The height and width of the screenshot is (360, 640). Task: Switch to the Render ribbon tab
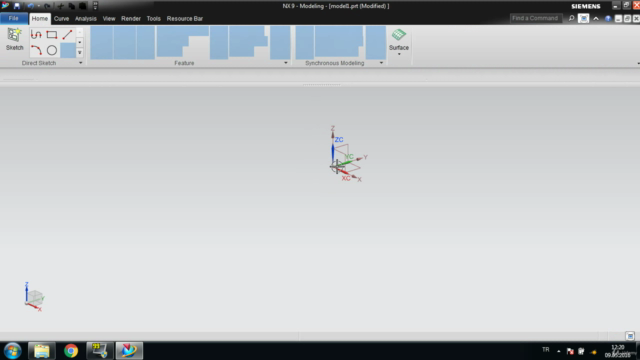click(131, 18)
